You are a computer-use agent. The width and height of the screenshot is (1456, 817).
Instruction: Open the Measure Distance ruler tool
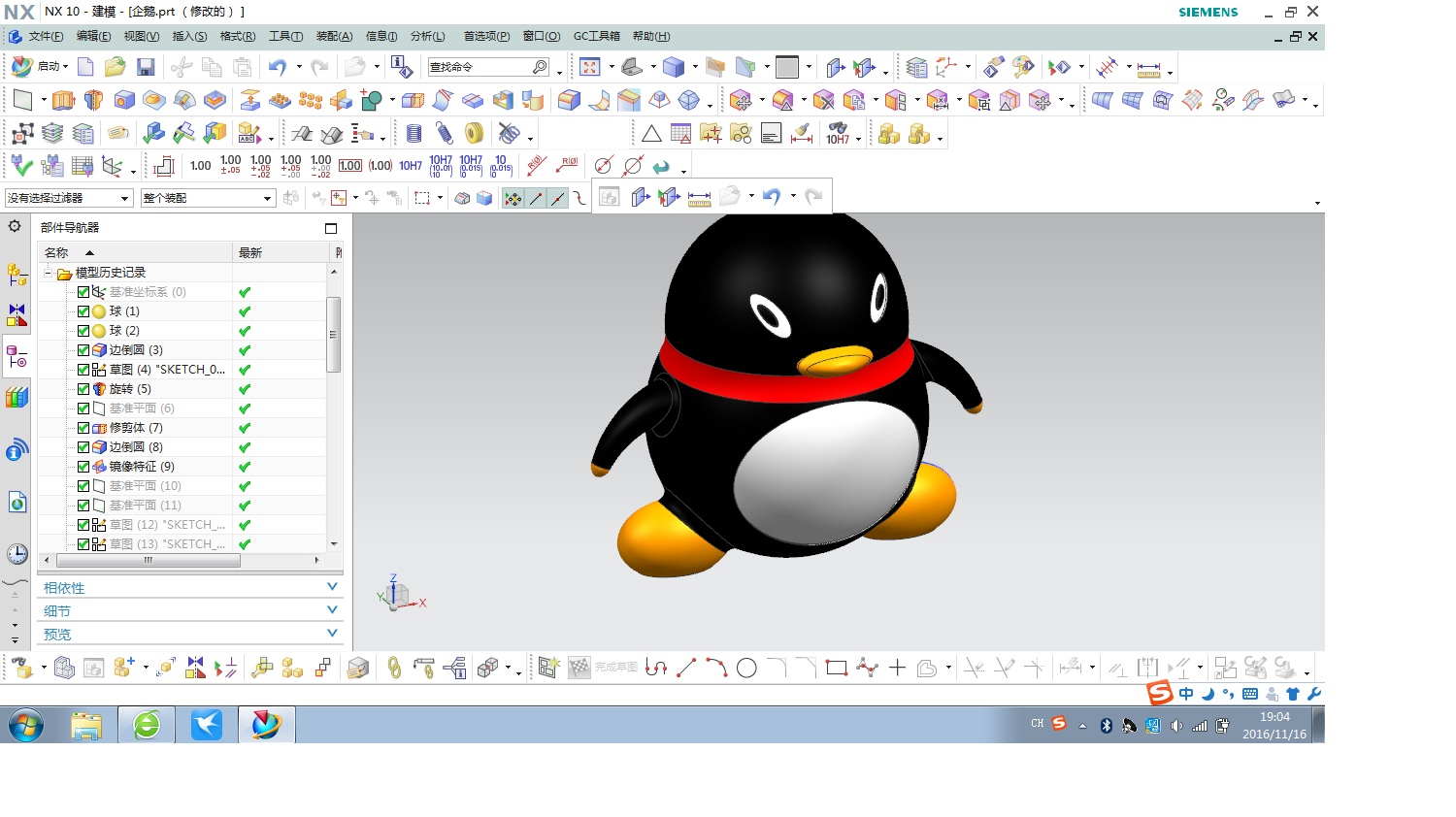tap(1149, 68)
